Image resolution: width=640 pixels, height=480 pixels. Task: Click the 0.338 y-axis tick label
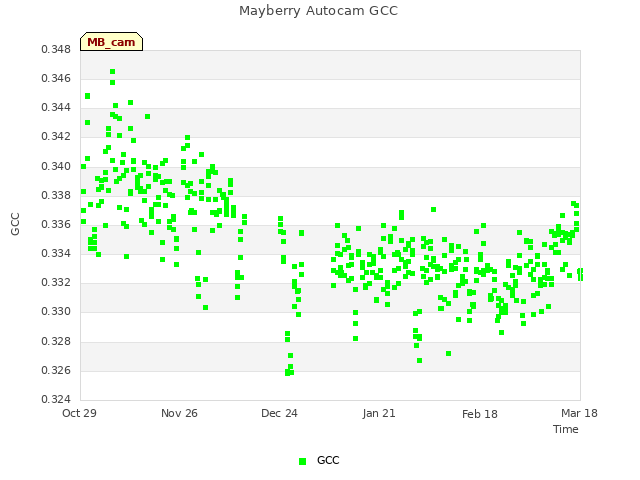click(x=56, y=196)
